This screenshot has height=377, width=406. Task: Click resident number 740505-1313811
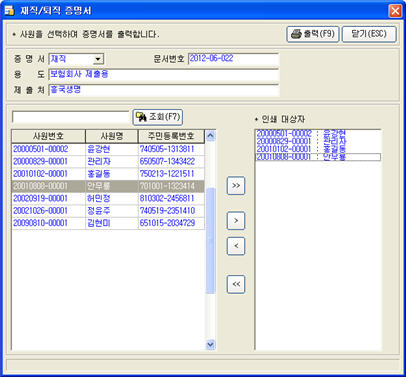(x=167, y=149)
